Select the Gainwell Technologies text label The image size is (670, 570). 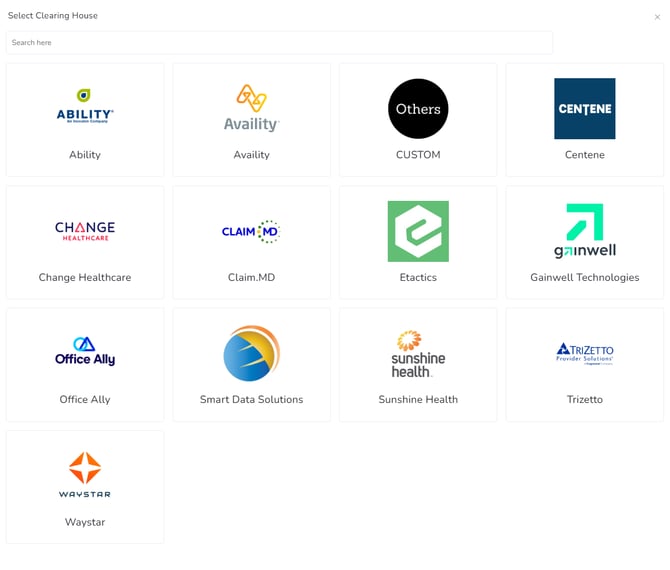[x=585, y=277]
